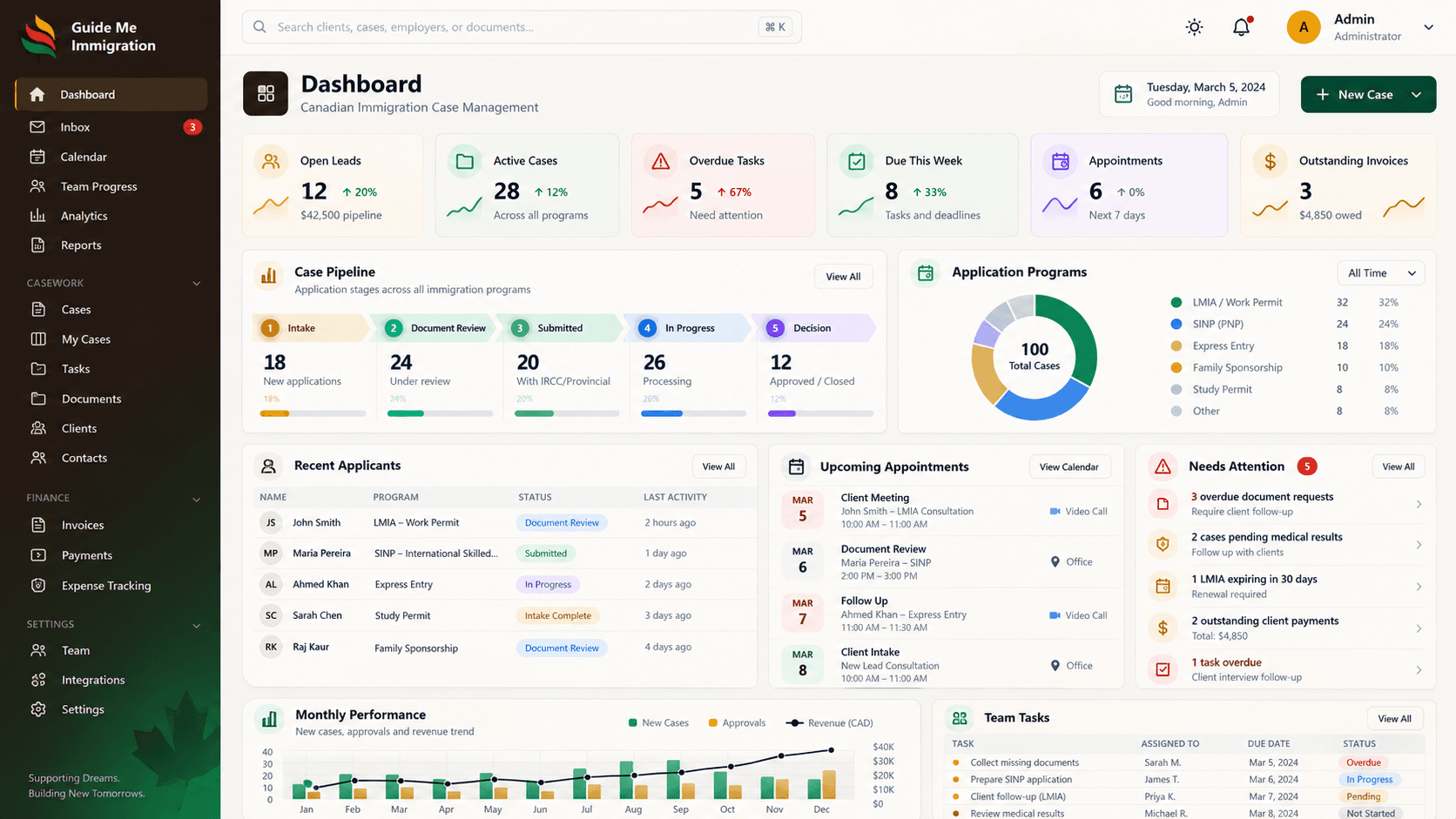Screen dimensions: 1456x819
Task: Open the Mar 5 Client Meeting appointment
Action: tap(946, 511)
